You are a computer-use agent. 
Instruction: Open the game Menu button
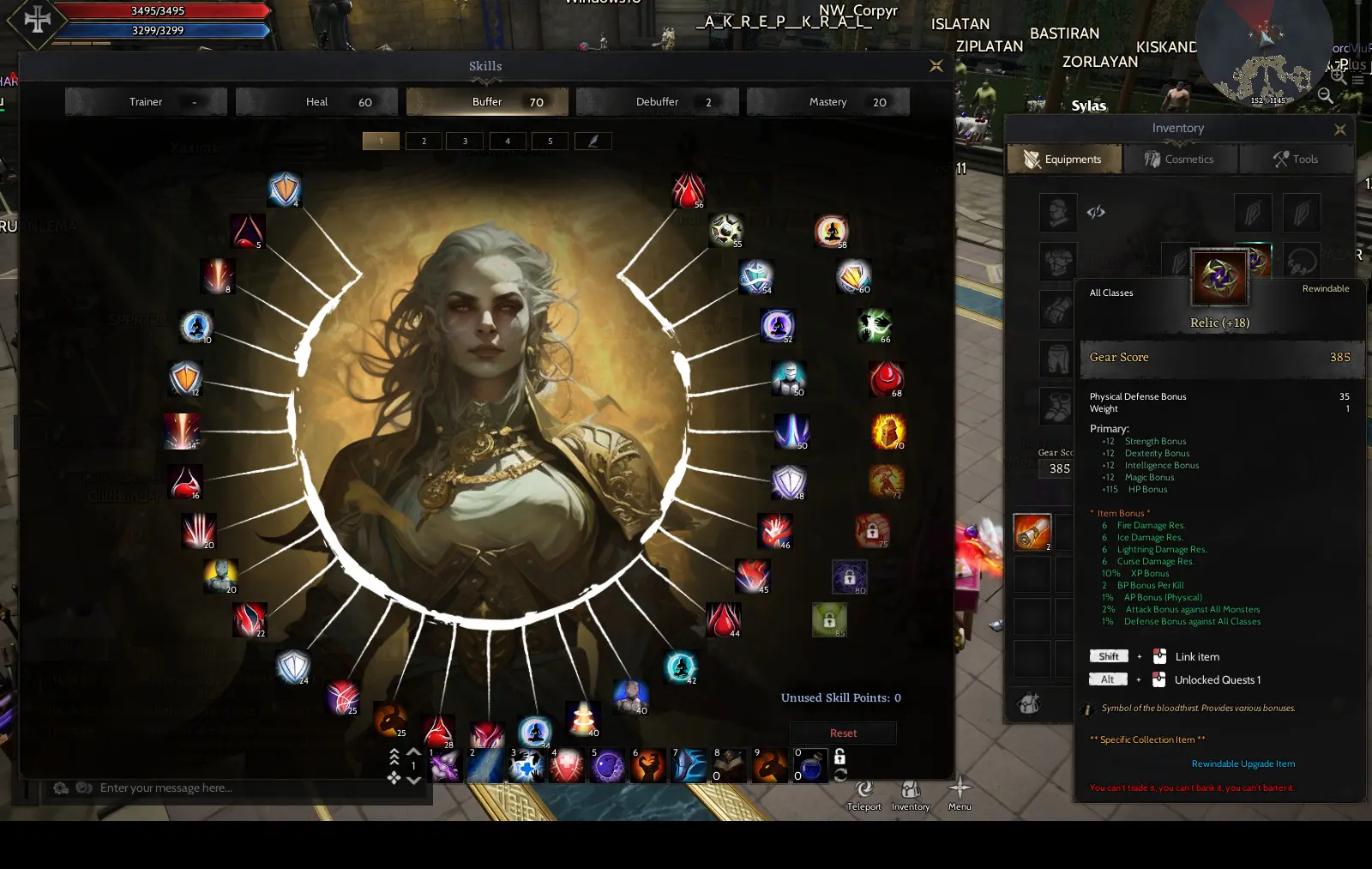coord(960,795)
